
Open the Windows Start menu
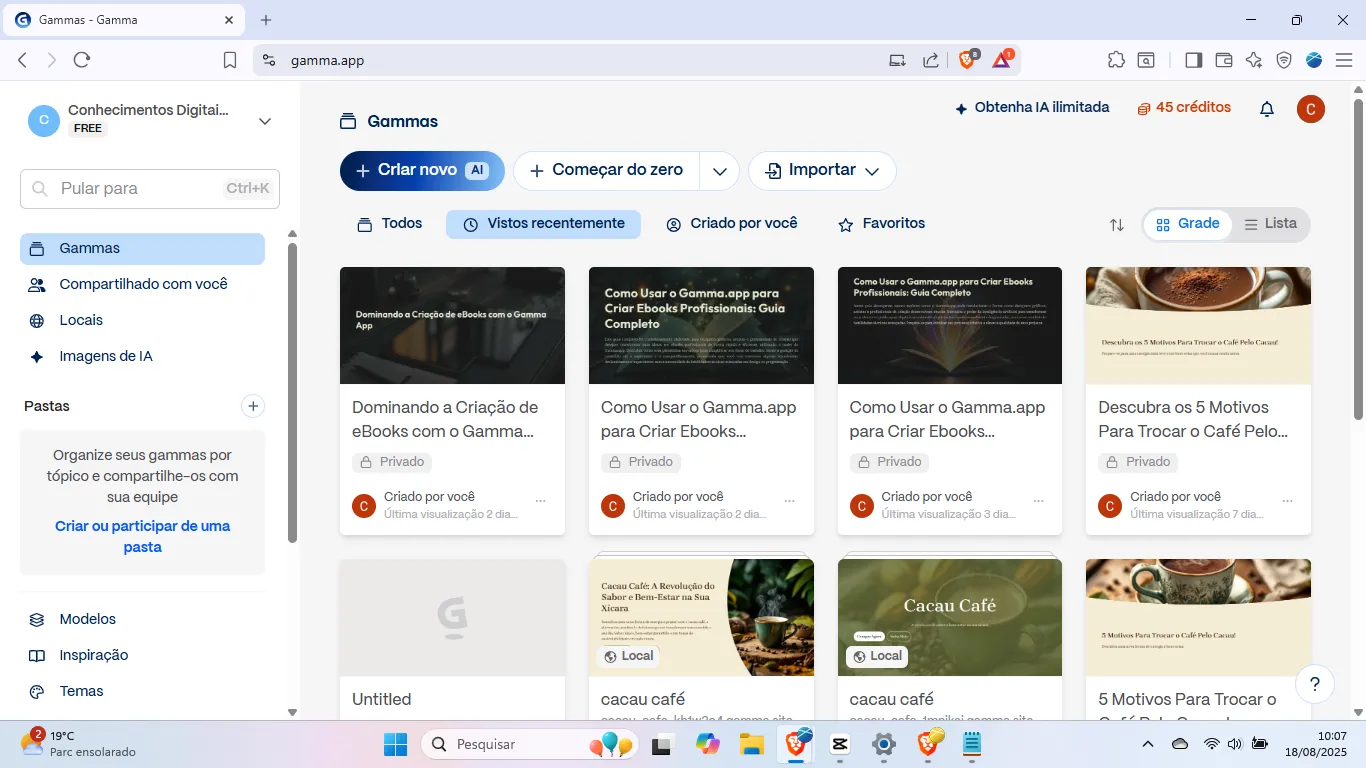395,744
